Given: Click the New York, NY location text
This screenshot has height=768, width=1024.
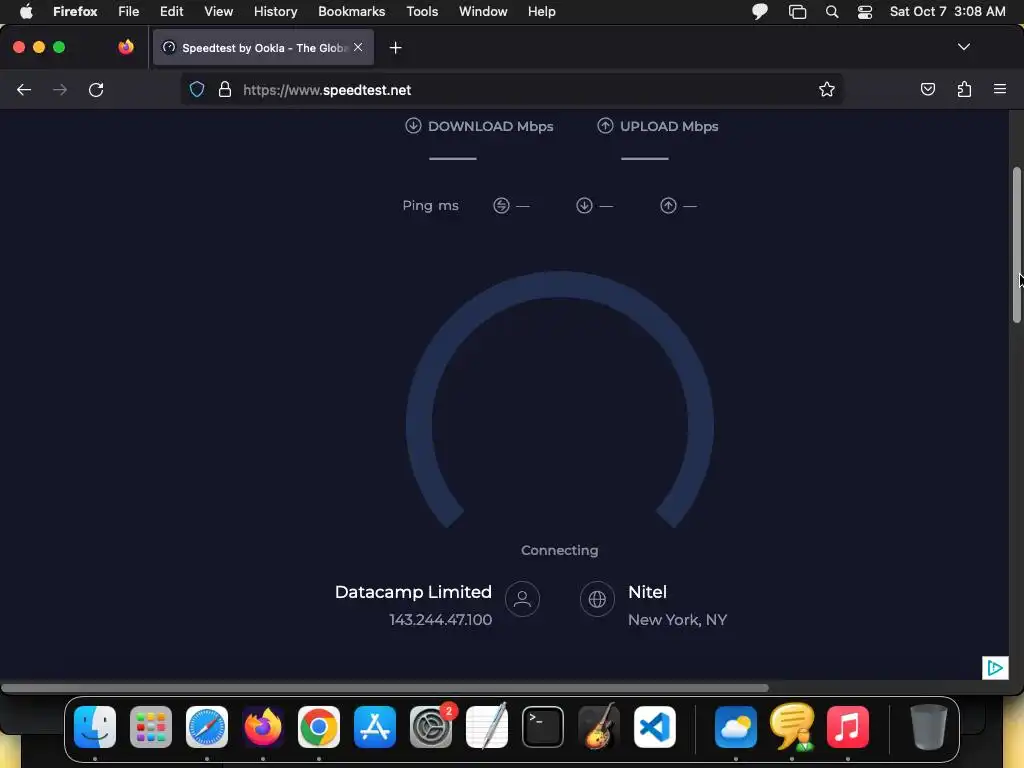Looking at the screenshot, I should click(677, 620).
